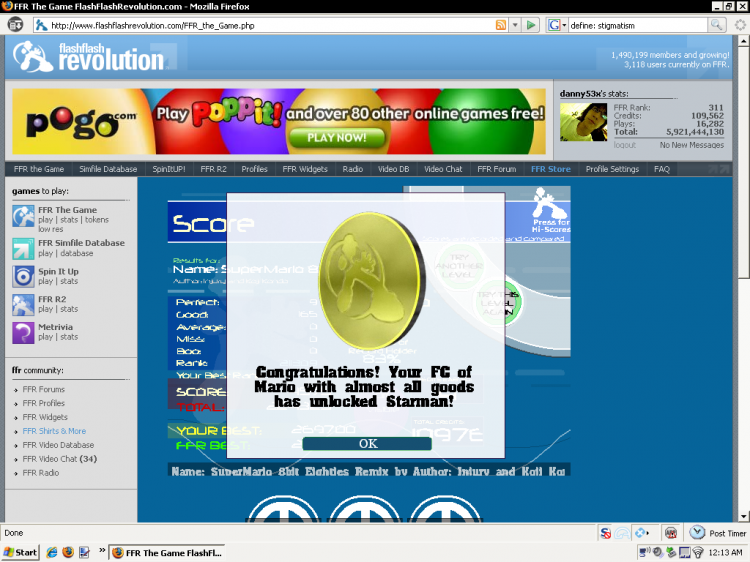
Task: Open the FFR Store nav tab
Action: (551, 169)
